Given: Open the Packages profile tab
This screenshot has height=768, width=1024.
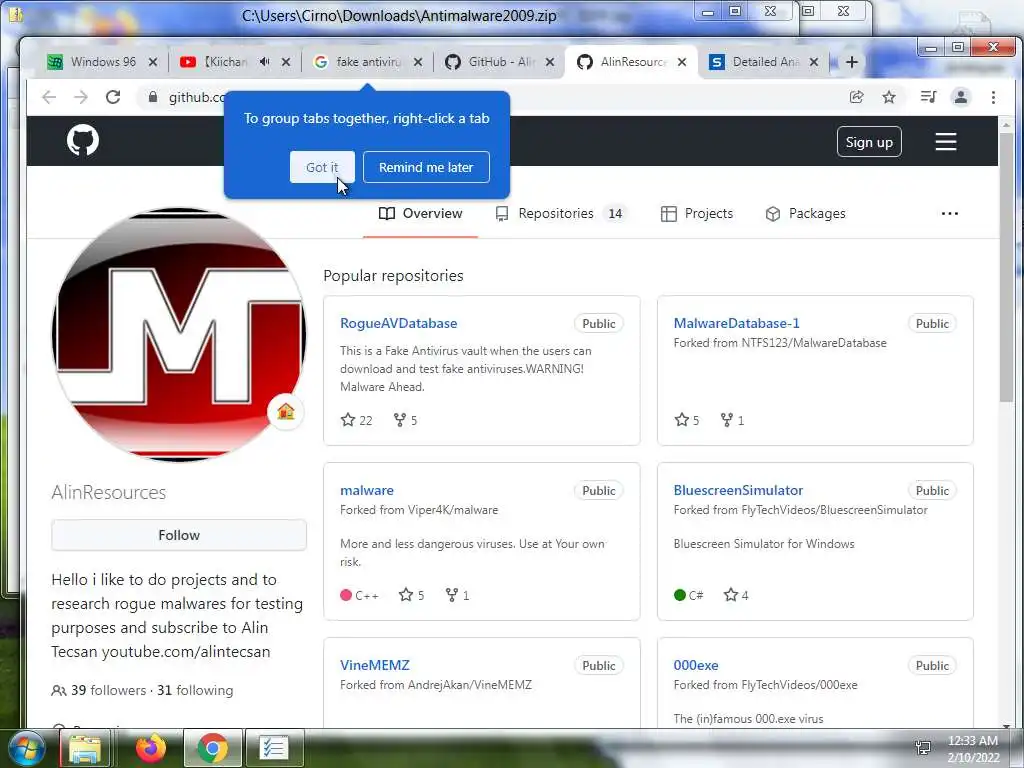Looking at the screenshot, I should pyautogui.click(x=805, y=214).
